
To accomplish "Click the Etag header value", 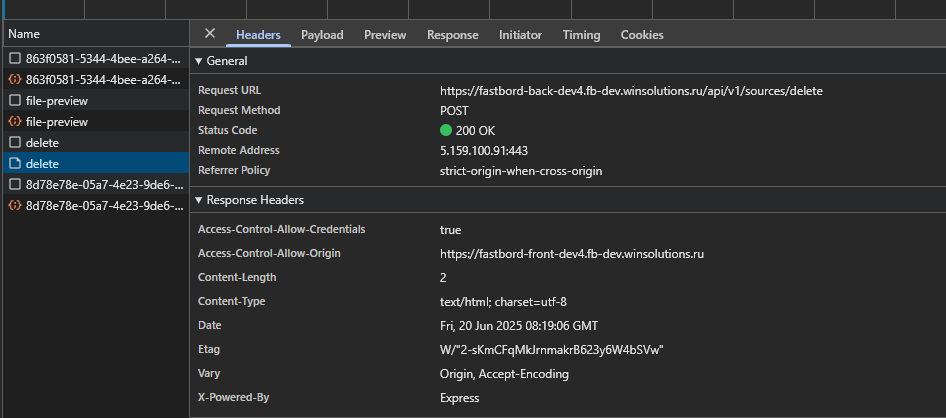I will point(551,350).
